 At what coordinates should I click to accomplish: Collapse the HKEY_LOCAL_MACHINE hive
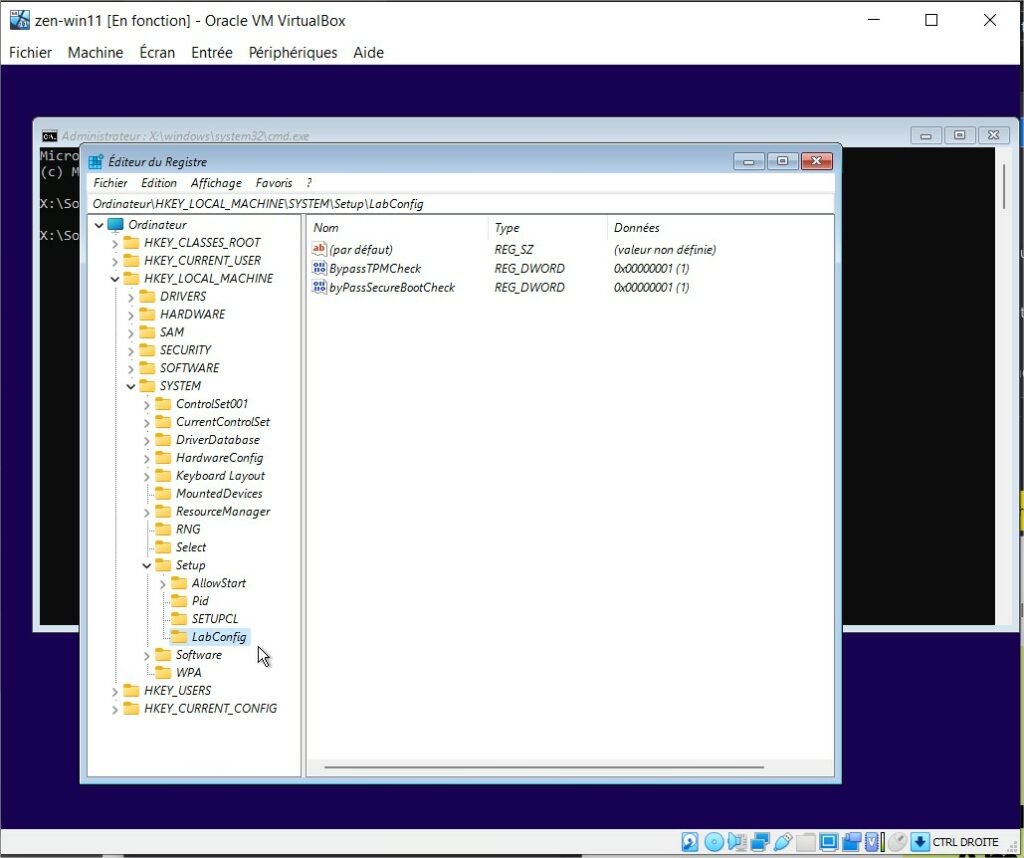(115, 279)
